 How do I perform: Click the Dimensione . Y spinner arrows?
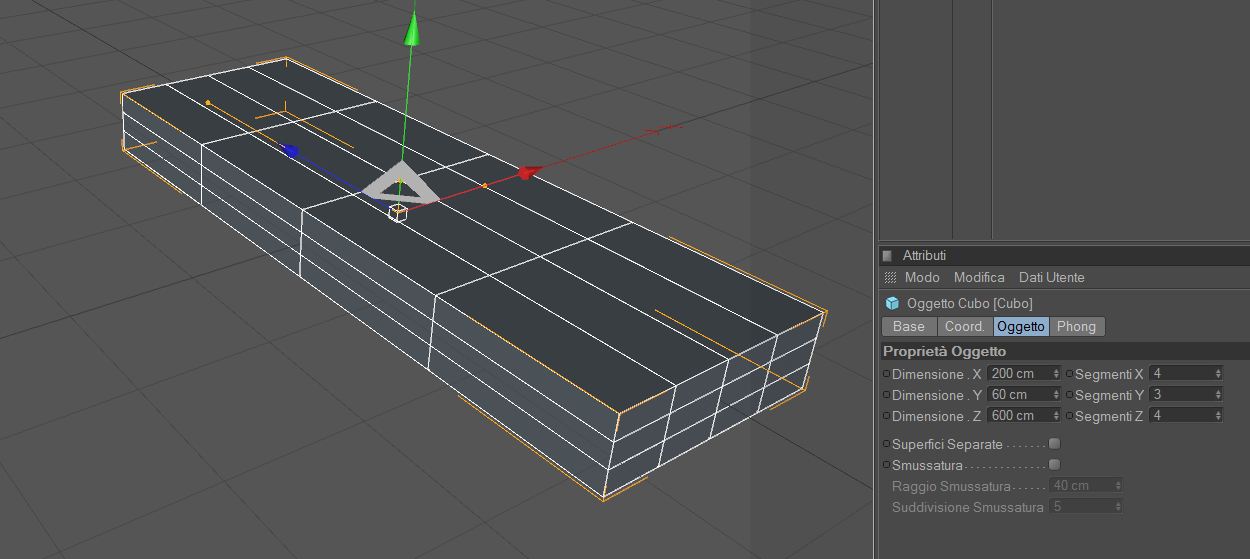(1056, 394)
